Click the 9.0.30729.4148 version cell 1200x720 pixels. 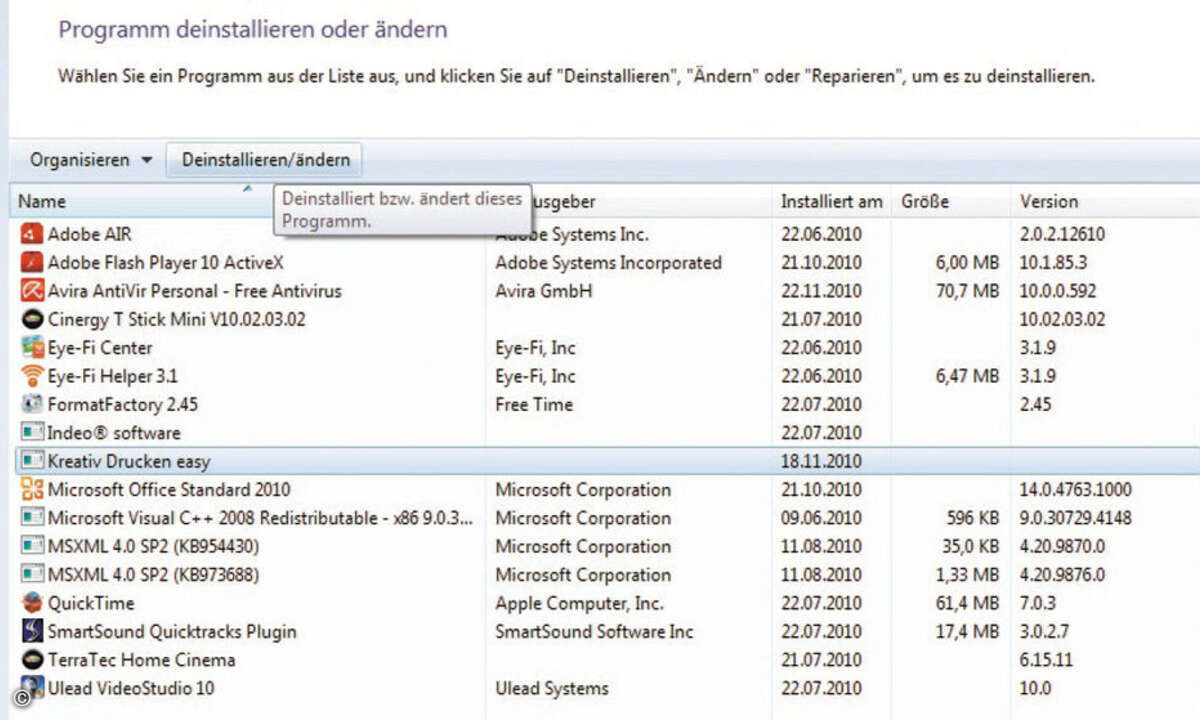coord(1076,518)
